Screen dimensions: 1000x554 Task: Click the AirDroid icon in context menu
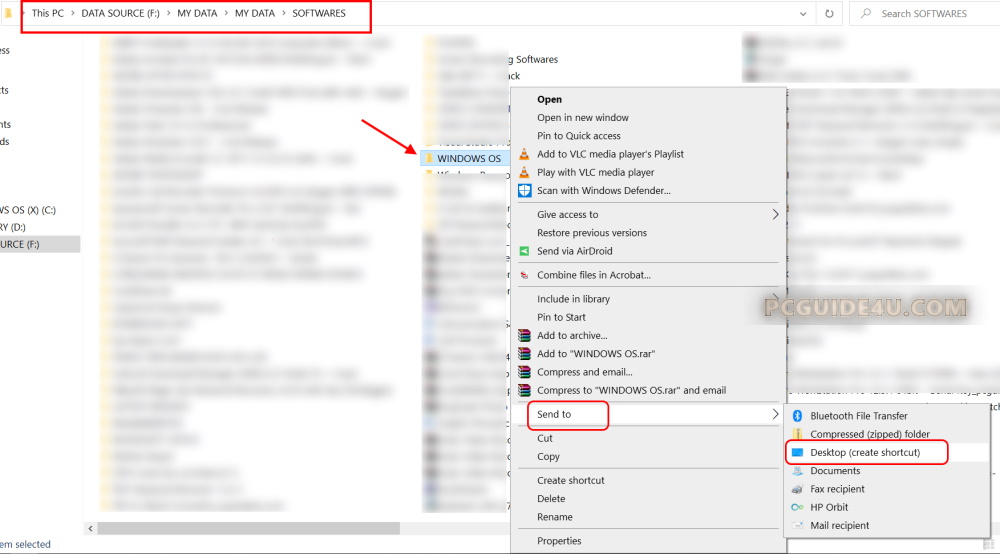pyautogui.click(x=524, y=251)
